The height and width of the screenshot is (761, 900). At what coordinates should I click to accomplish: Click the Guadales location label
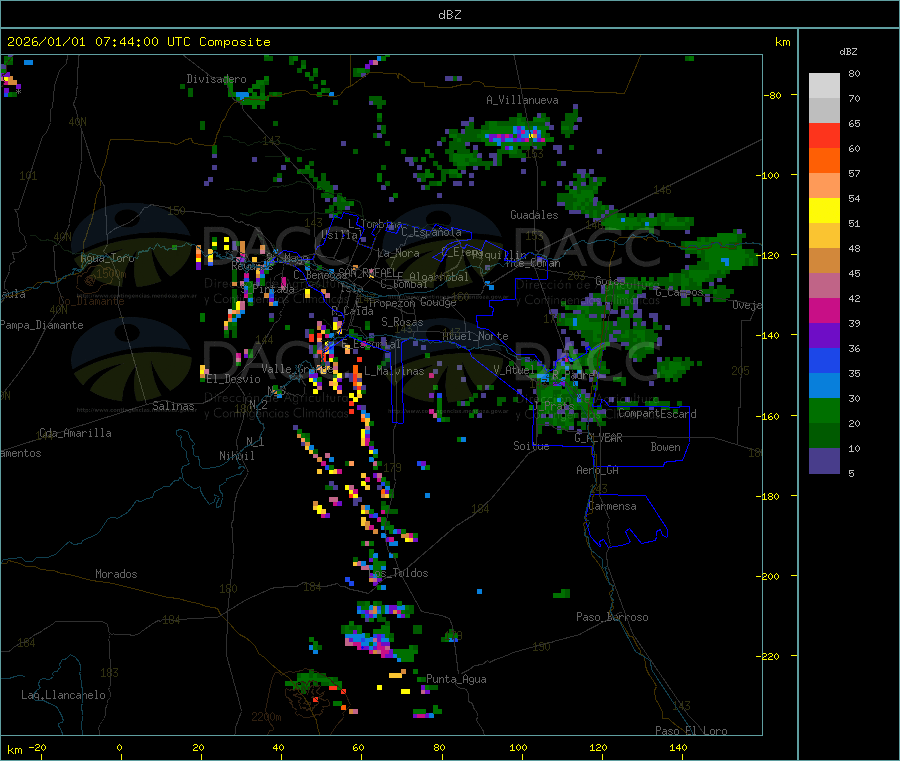click(534, 215)
